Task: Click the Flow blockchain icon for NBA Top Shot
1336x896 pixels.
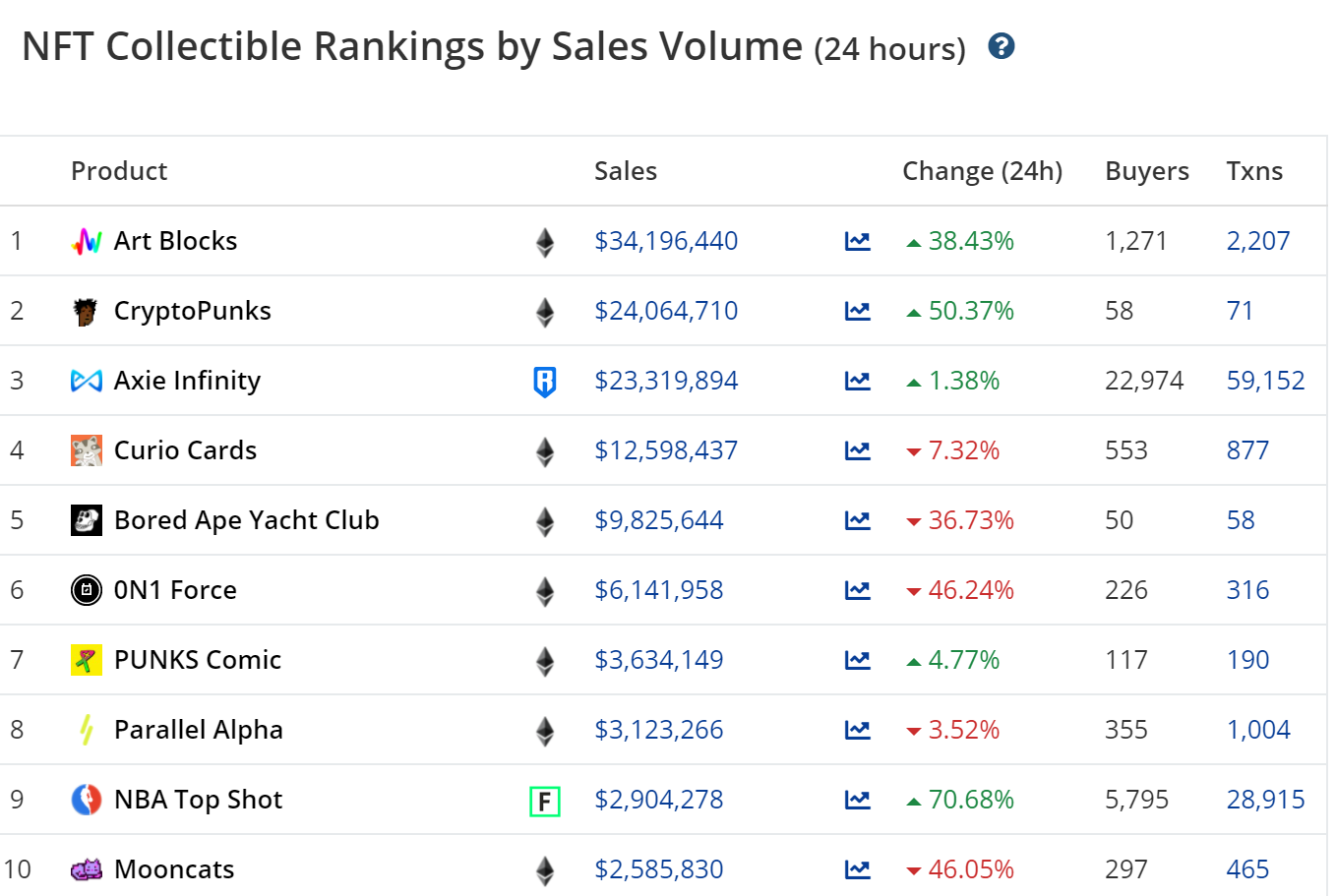Action: (x=544, y=801)
